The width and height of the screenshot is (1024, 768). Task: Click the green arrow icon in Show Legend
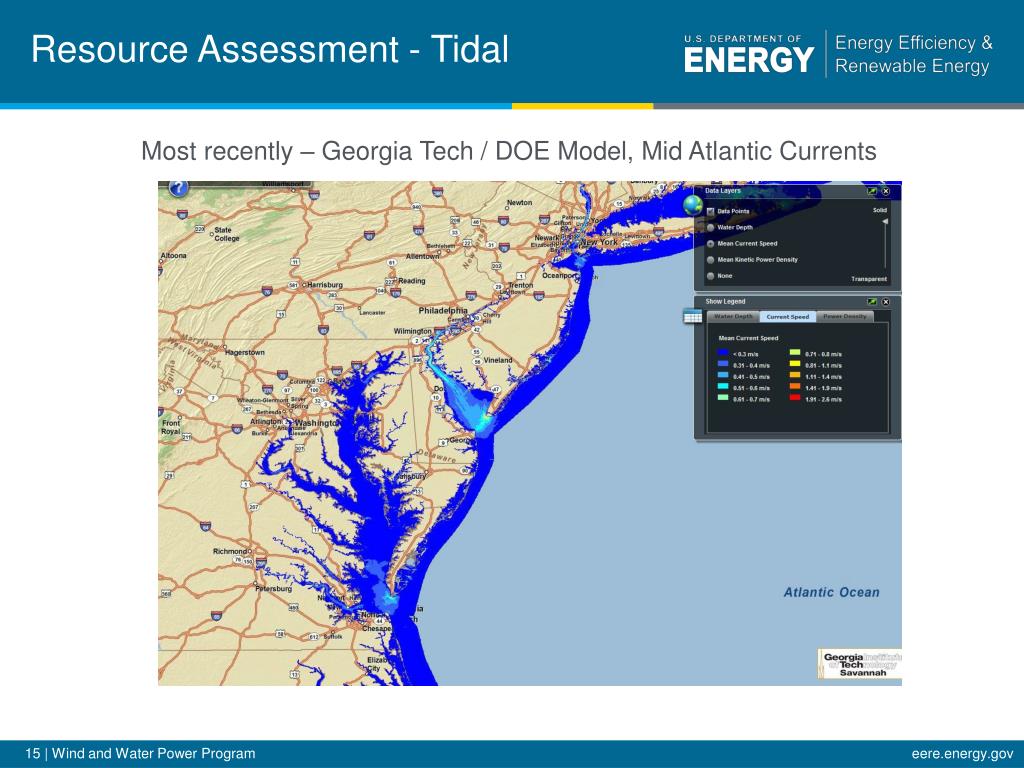click(x=871, y=302)
